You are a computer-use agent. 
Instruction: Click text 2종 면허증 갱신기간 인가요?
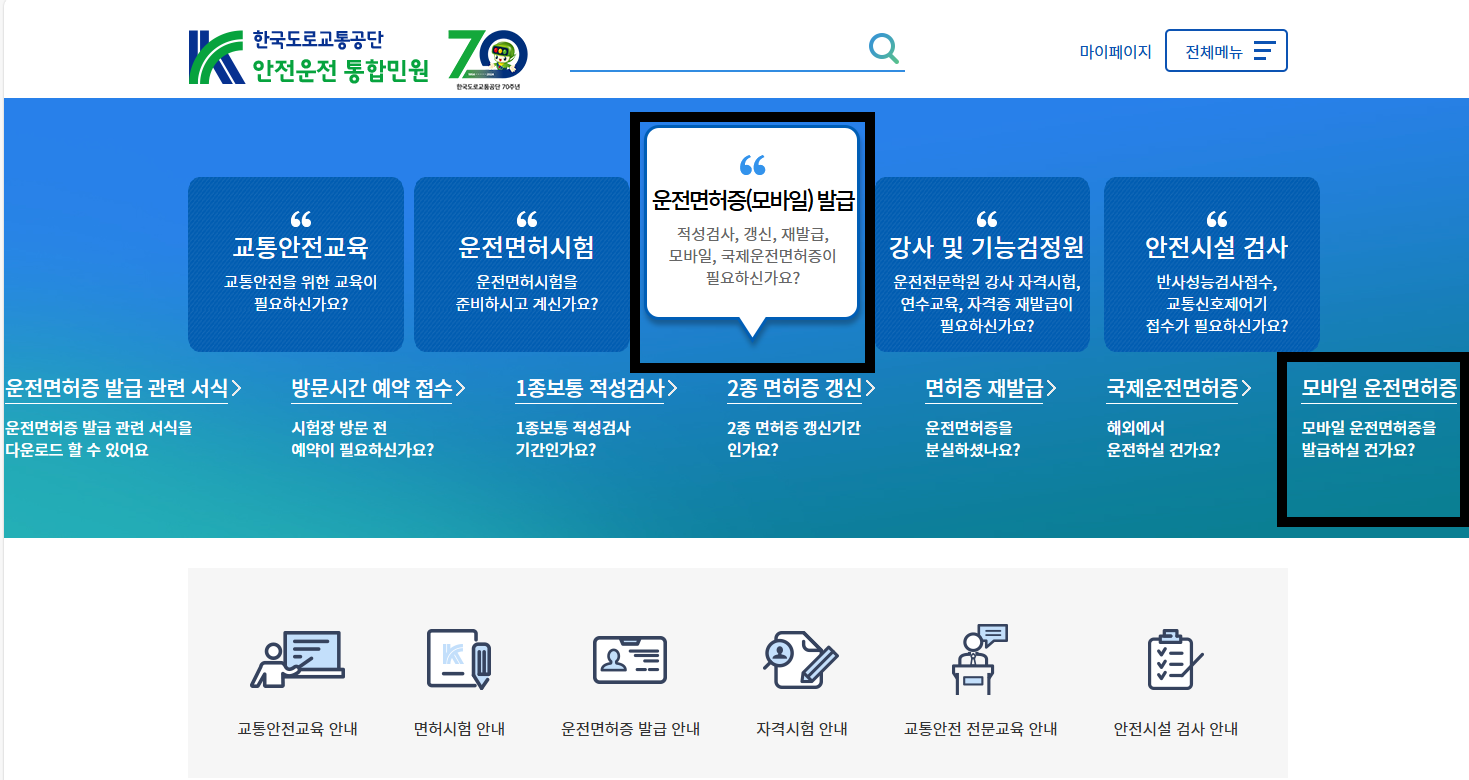(794, 439)
